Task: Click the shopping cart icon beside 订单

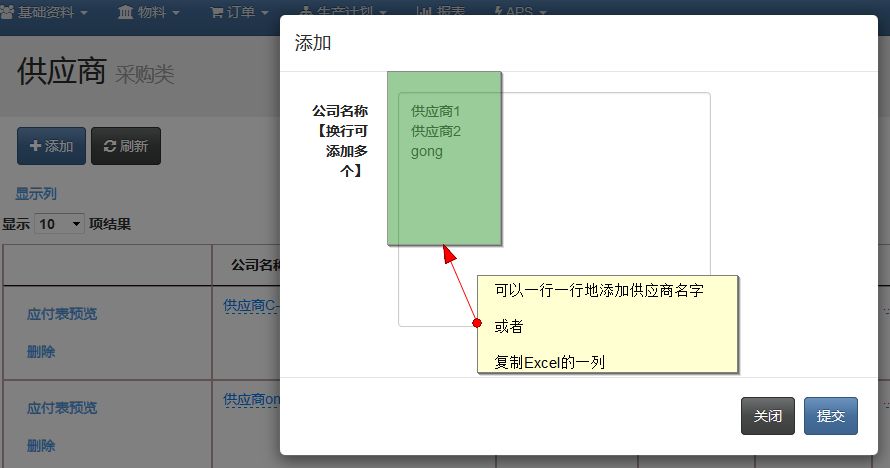Action: (217, 12)
